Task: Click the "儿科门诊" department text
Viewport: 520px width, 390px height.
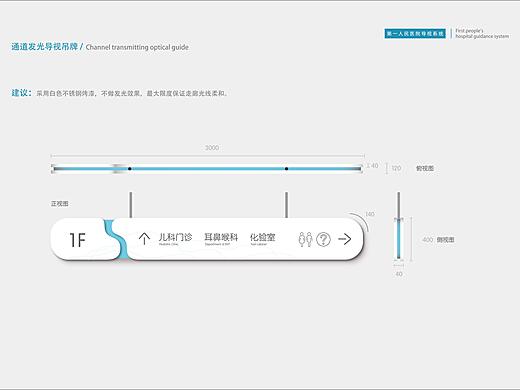Action: [175, 237]
